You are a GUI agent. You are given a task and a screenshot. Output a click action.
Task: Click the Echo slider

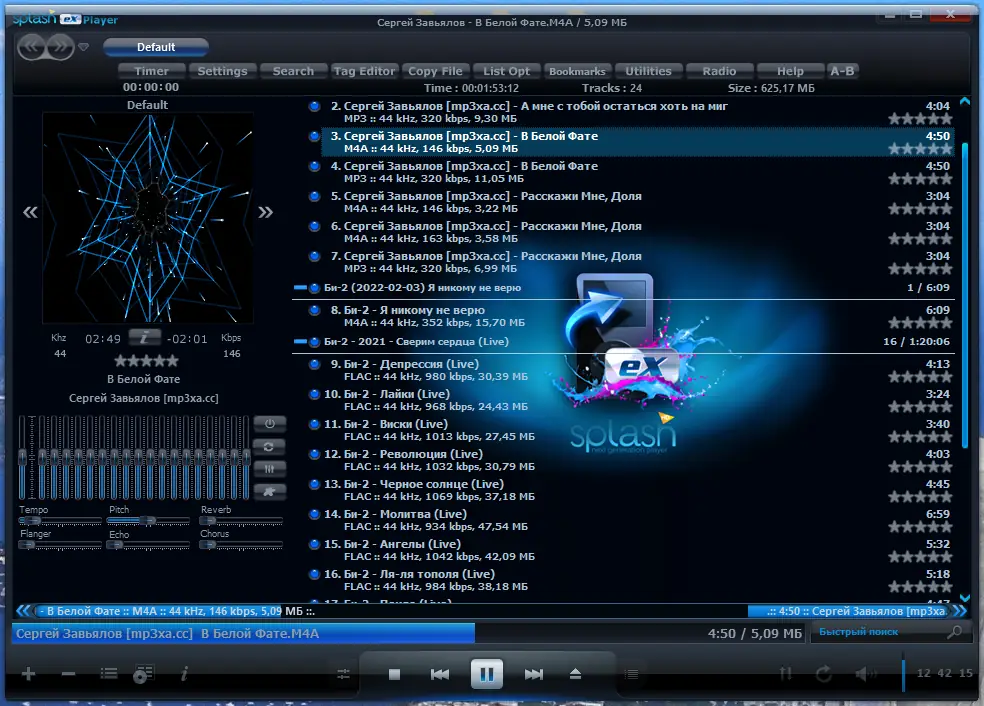click(149, 545)
